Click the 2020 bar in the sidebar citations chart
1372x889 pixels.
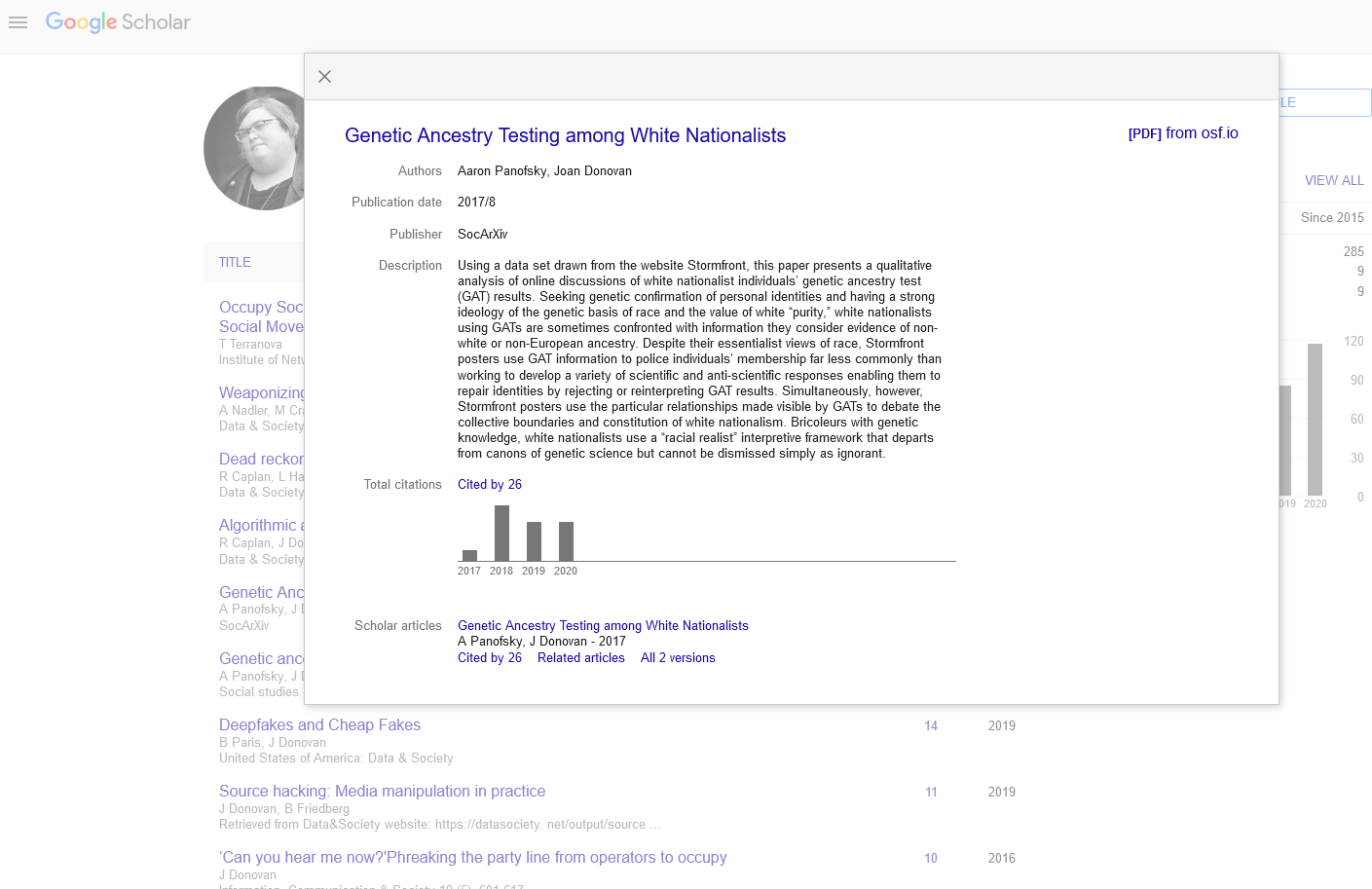click(x=1316, y=420)
